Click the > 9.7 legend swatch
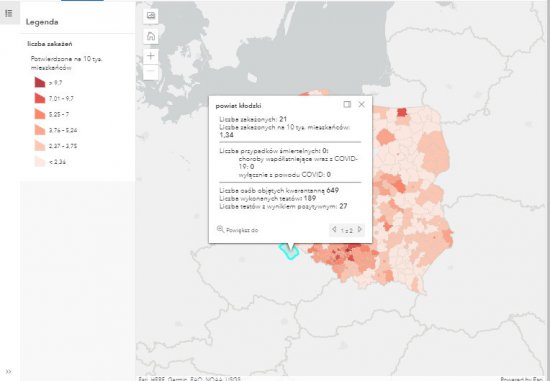Screen dimensions: 550x381 (40, 82)
